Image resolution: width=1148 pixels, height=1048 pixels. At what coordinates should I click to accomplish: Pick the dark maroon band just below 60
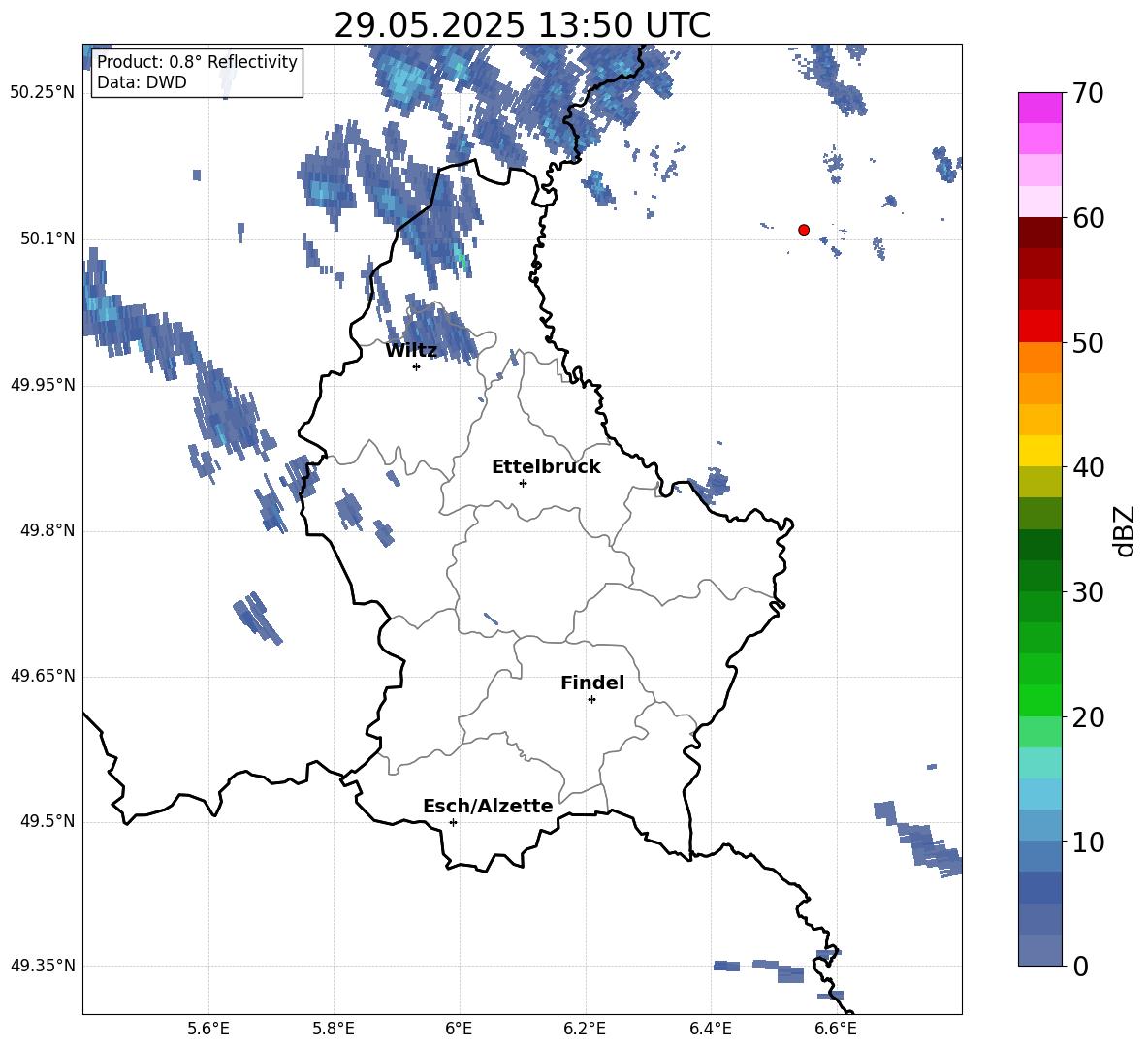(x=1039, y=233)
